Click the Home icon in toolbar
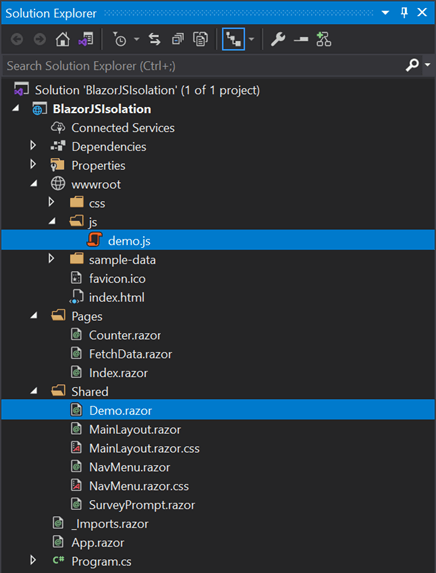This screenshot has width=436, height=573. pyautogui.click(x=62, y=39)
